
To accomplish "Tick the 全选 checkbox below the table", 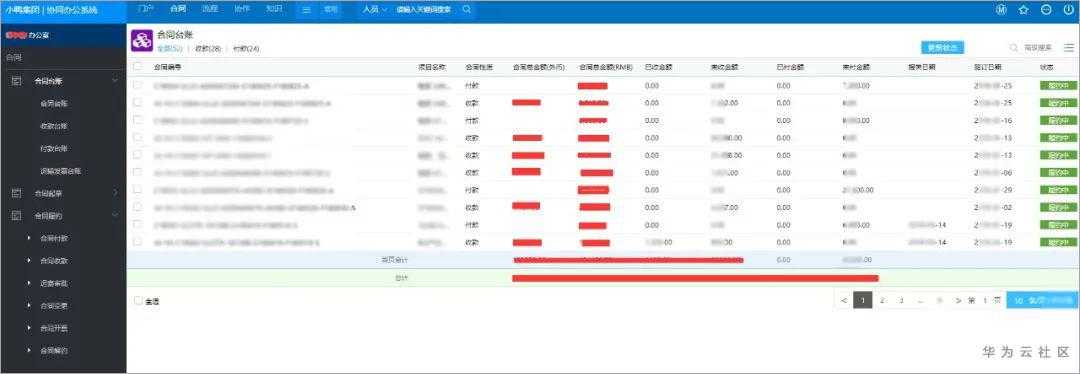I will pos(138,301).
